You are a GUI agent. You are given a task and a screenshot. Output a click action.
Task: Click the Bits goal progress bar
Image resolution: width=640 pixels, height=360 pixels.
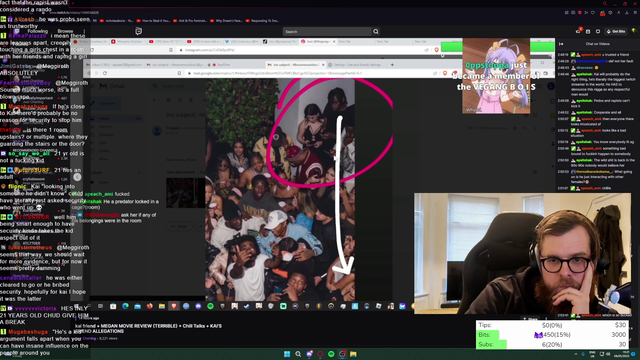(x=552, y=335)
